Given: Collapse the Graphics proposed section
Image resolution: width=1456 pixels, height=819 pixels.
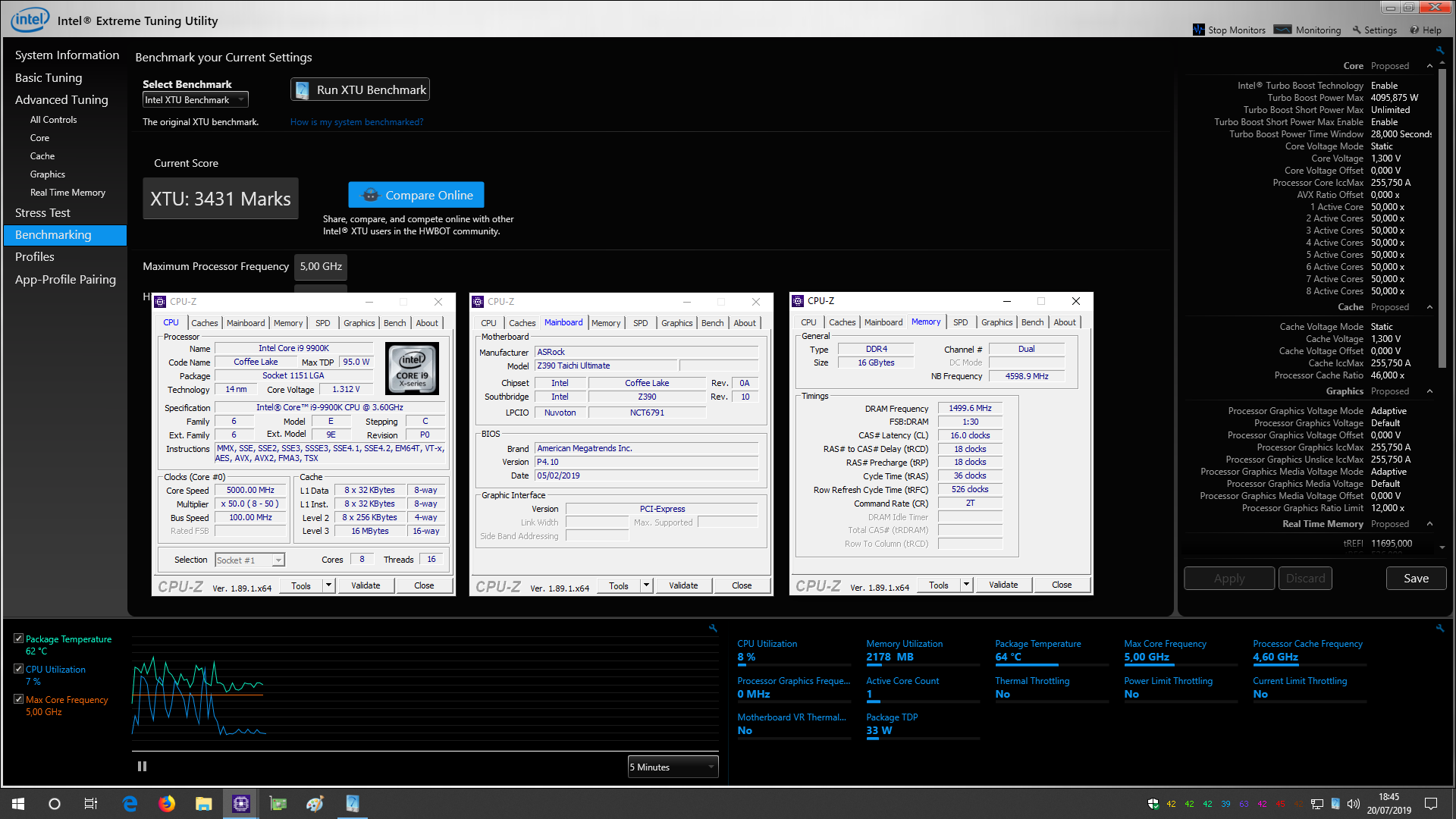Looking at the screenshot, I should pos(1429,391).
